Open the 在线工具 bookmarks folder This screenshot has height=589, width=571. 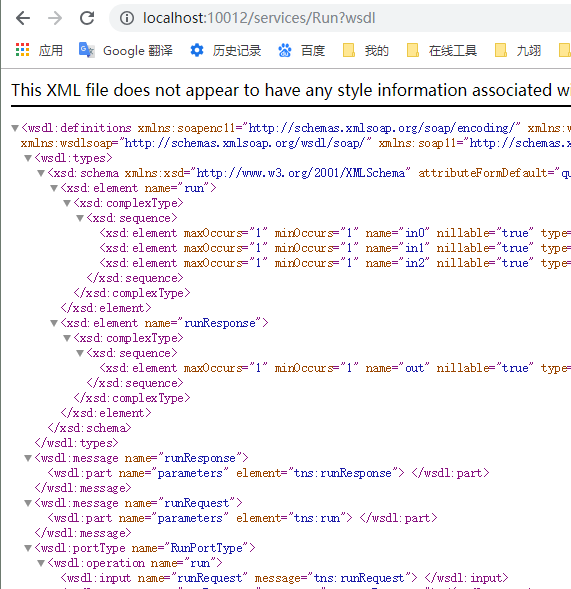(442, 50)
